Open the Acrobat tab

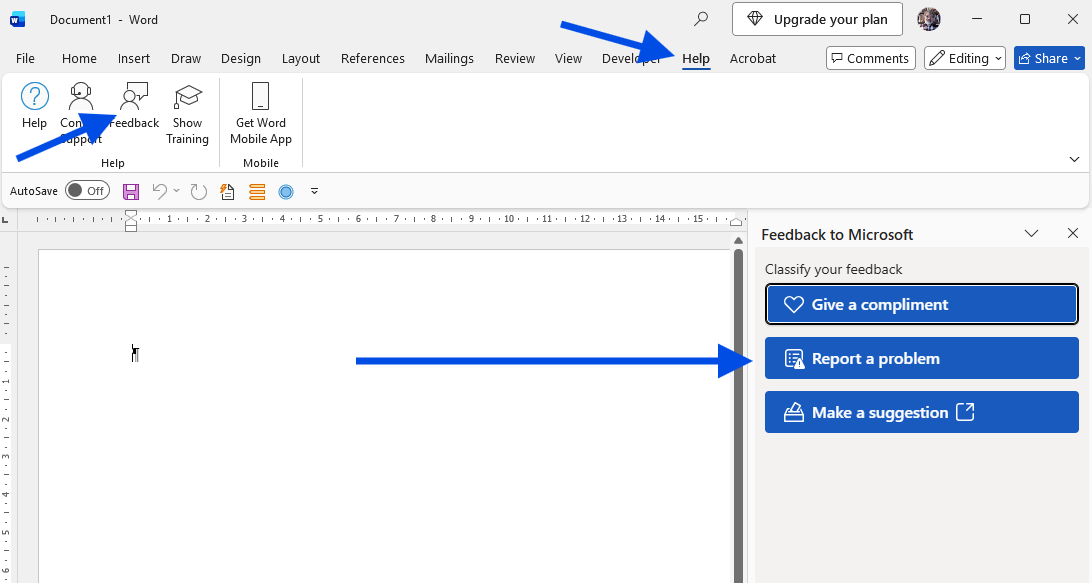click(x=753, y=59)
